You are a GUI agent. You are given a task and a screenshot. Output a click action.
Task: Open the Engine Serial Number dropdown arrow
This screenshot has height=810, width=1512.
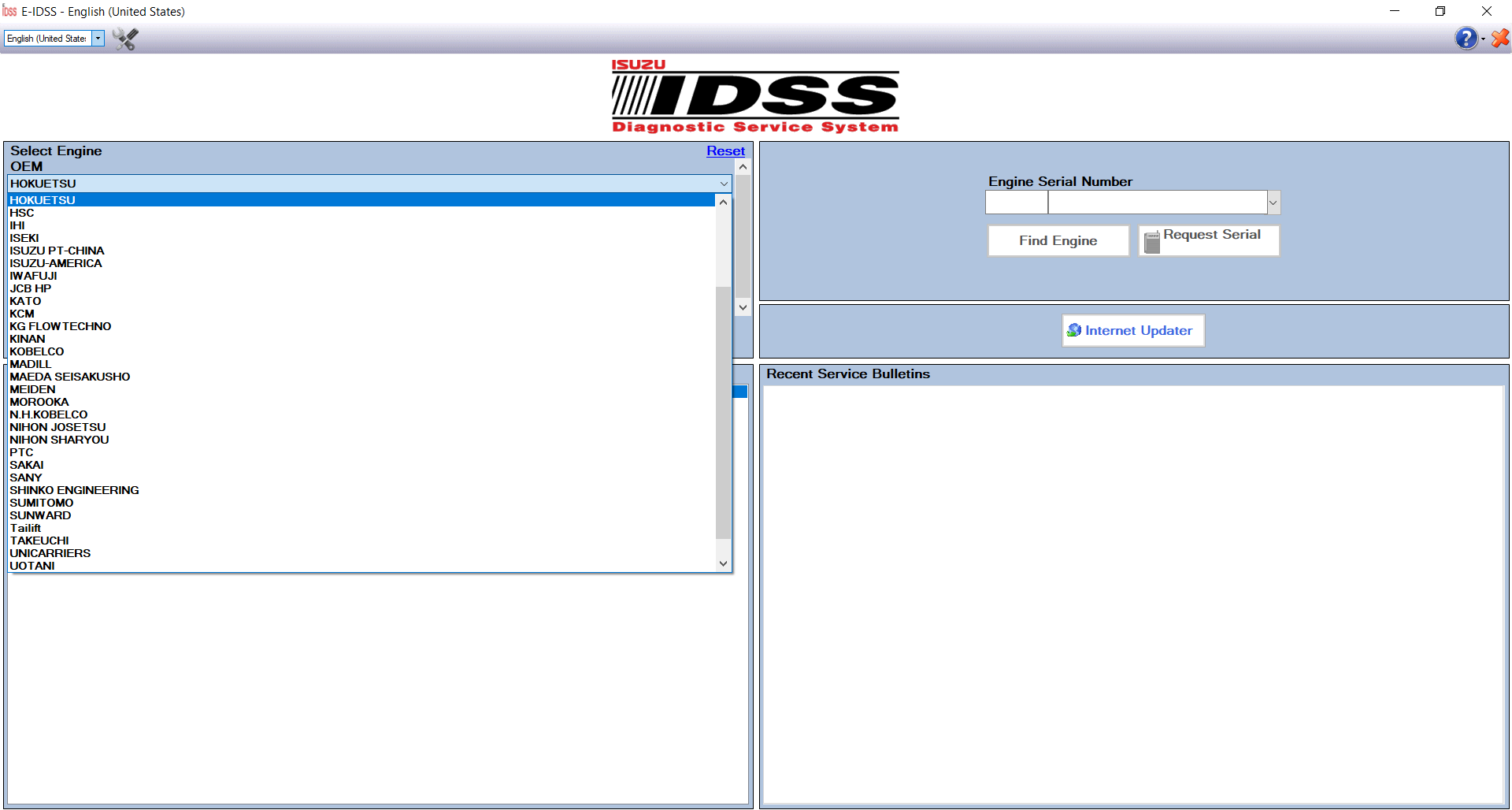click(x=1273, y=202)
